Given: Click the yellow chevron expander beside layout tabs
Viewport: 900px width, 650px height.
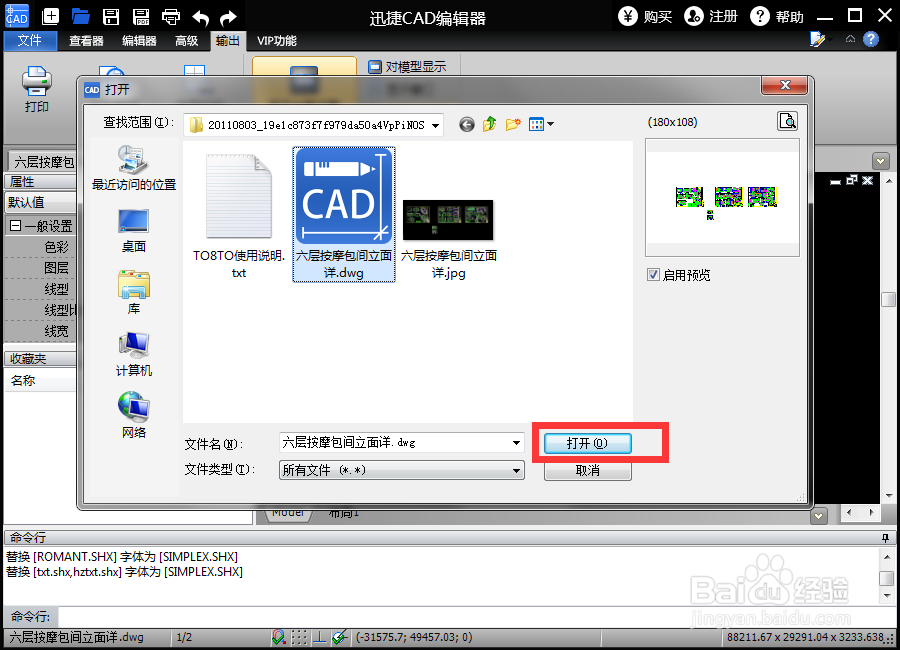Looking at the screenshot, I should (818, 516).
